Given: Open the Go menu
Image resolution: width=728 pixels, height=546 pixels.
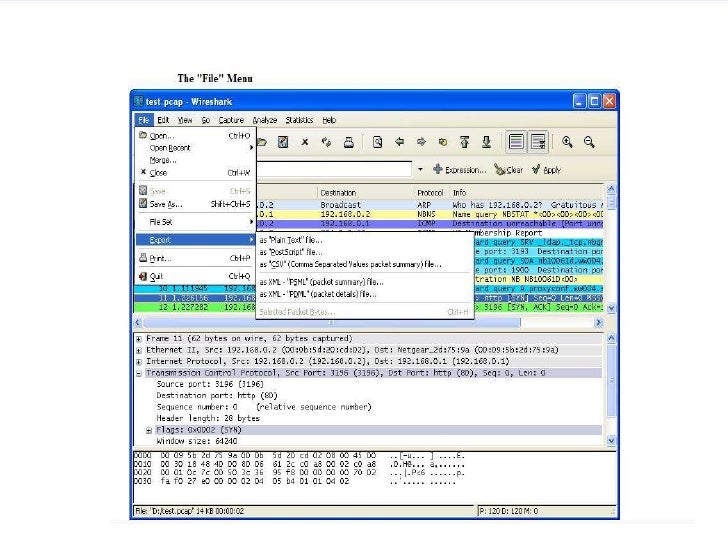Looking at the screenshot, I should pos(206,120).
